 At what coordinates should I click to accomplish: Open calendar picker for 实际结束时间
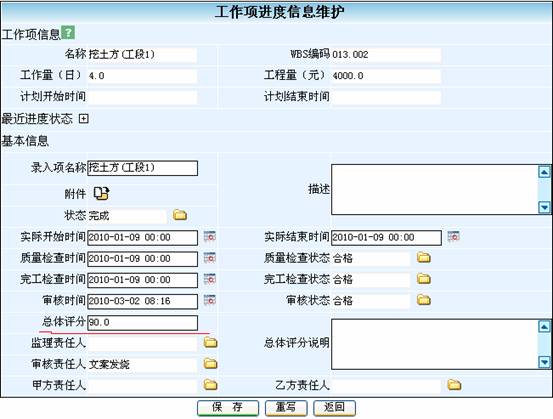click(x=454, y=236)
